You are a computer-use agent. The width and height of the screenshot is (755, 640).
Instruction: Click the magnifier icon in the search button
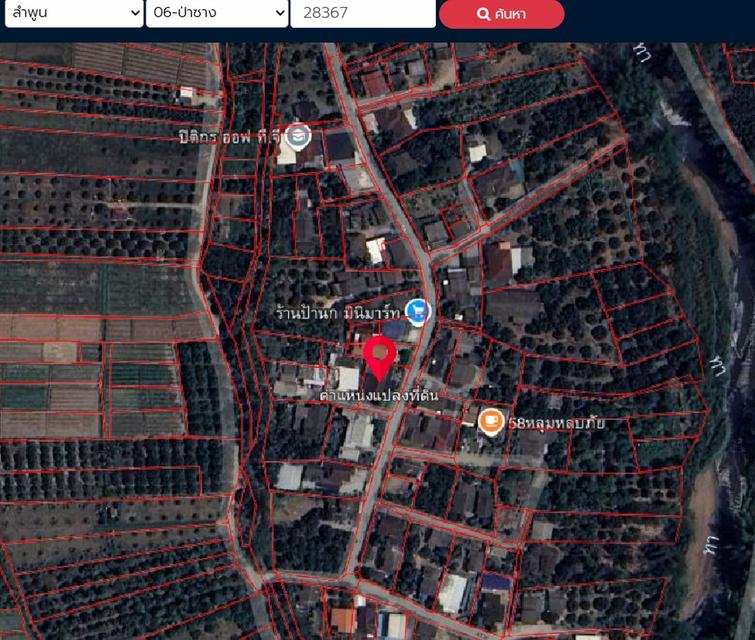[x=483, y=14]
